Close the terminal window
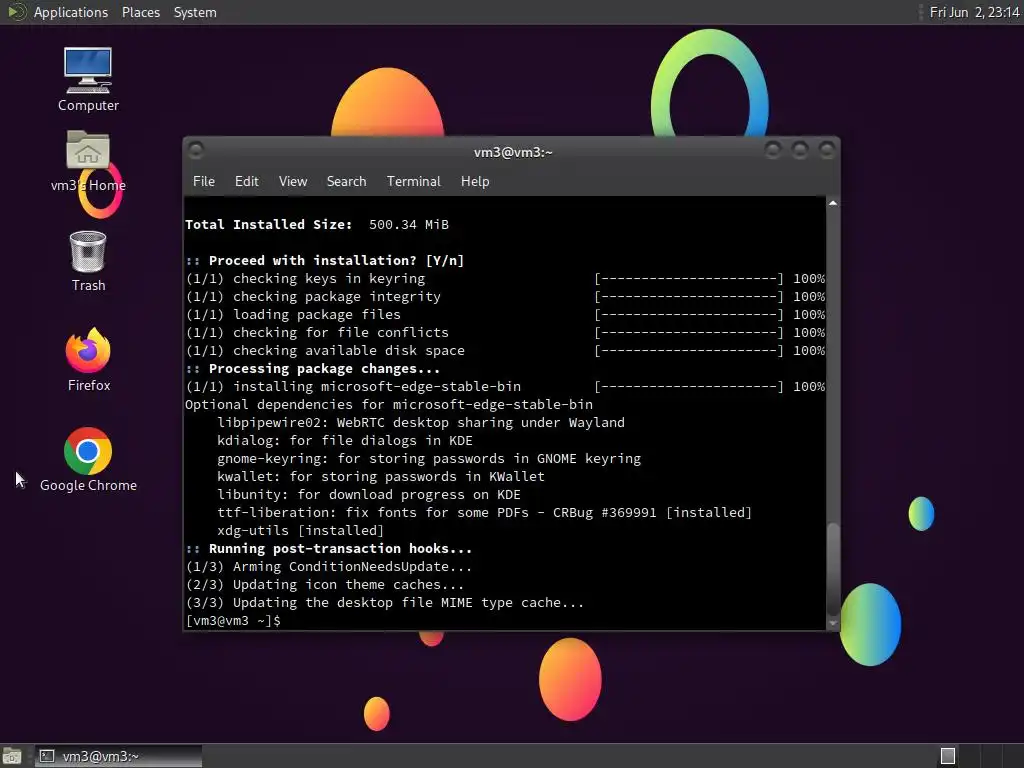The width and height of the screenshot is (1024, 768). [827, 151]
